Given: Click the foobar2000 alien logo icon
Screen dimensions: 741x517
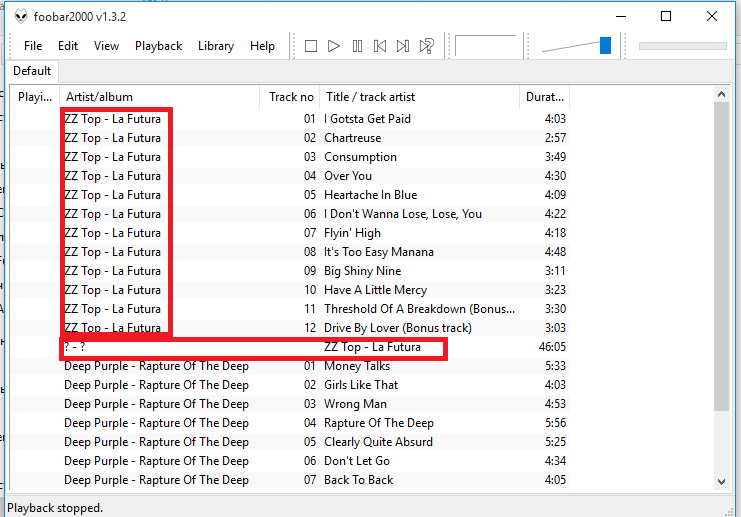Looking at the screenshot, I should coord(20,16).
